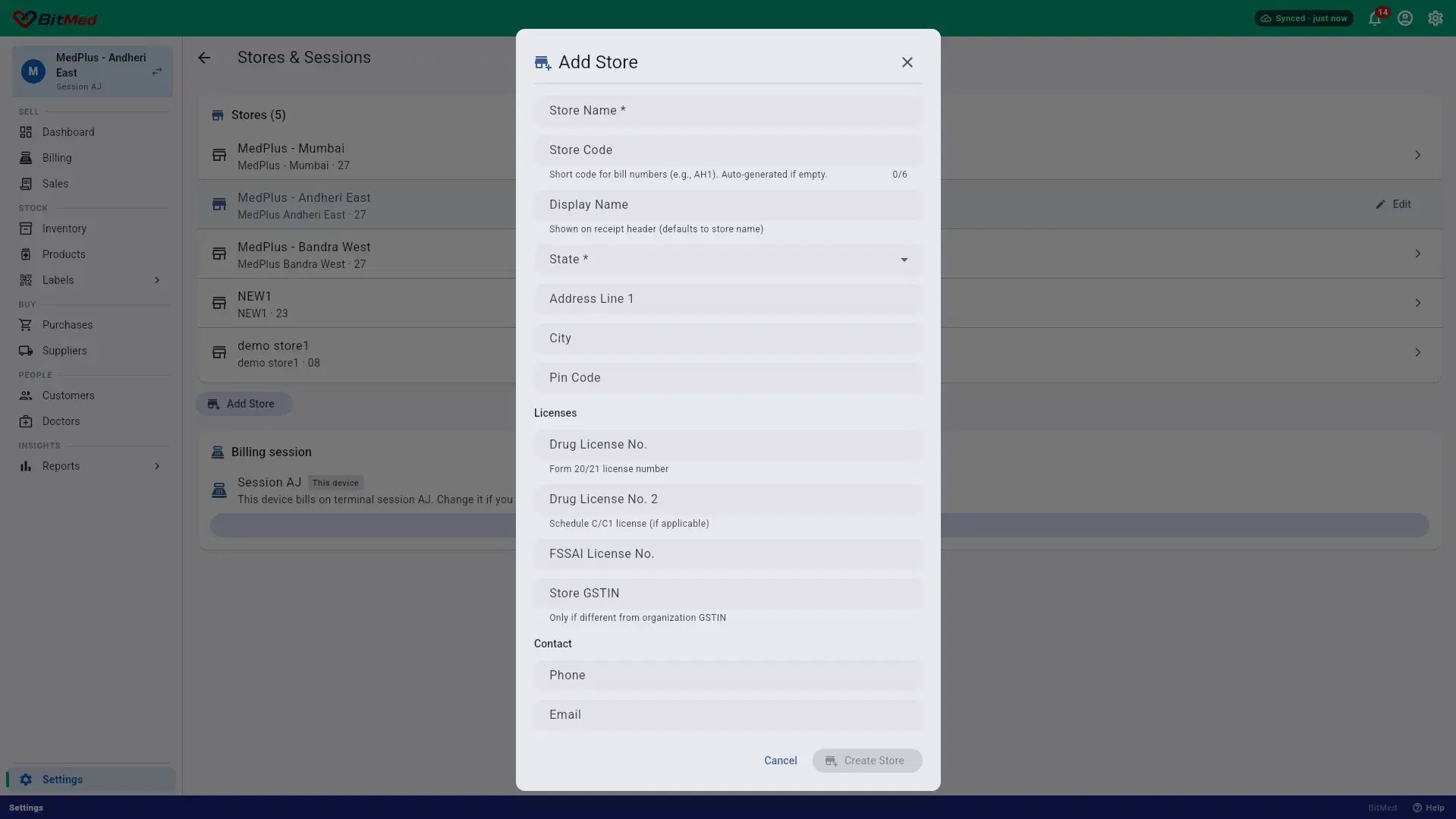Focus the Store GSTIN field
The height and width of the screenshot is (819, 1456).
pos(728,594)
